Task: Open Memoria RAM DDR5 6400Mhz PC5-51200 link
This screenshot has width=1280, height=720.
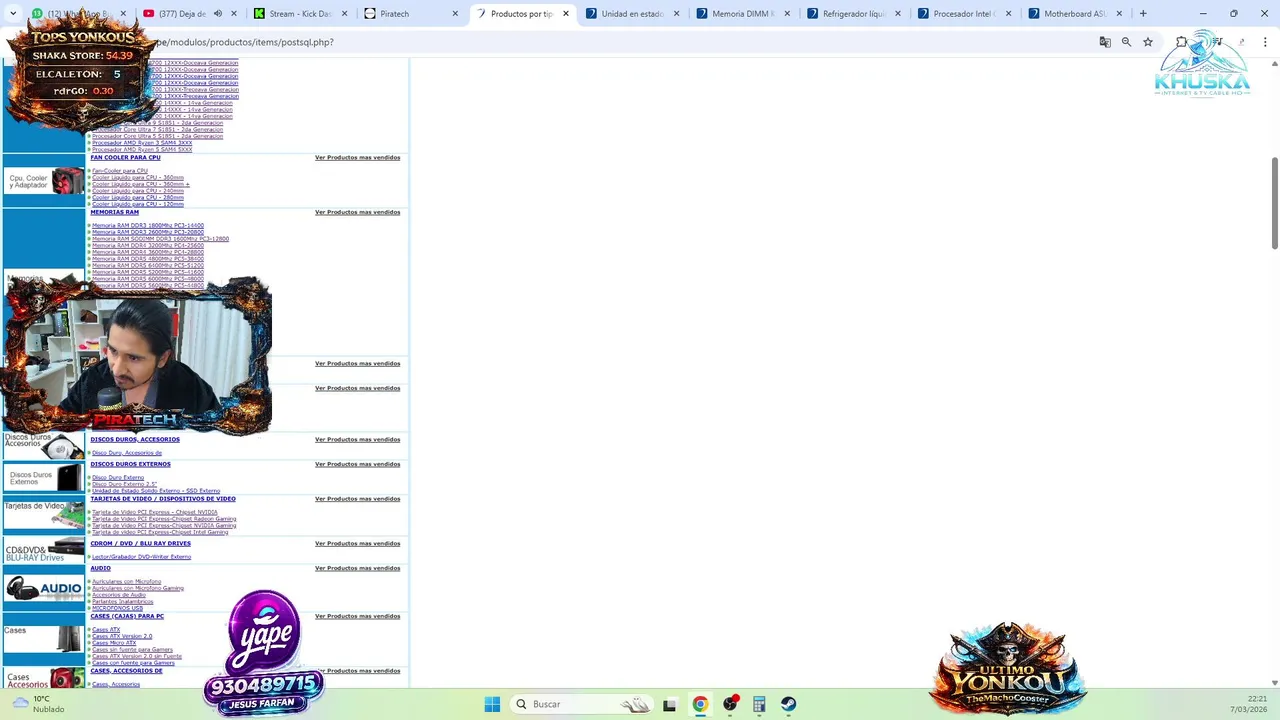Action: click(x=148, y=265)
